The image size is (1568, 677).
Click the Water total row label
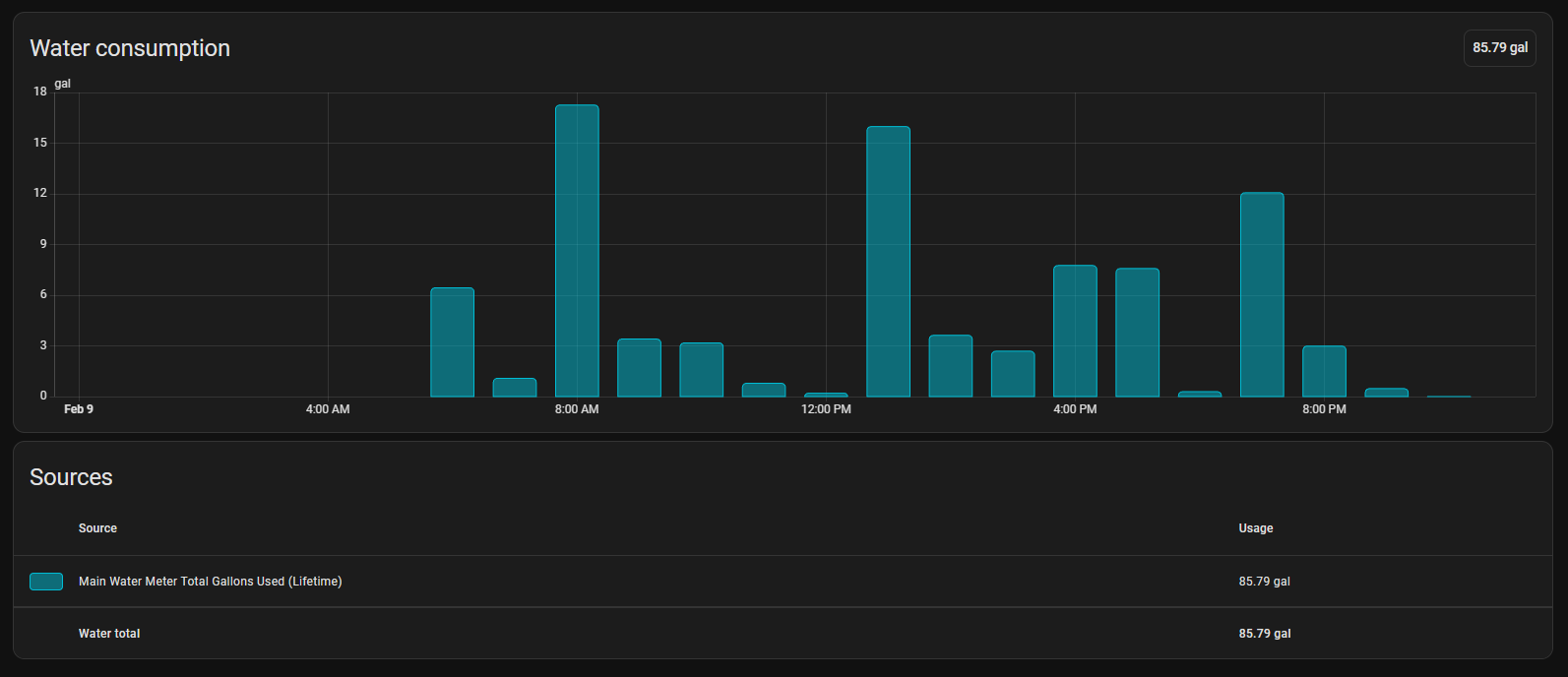click(x=109, y=634)
